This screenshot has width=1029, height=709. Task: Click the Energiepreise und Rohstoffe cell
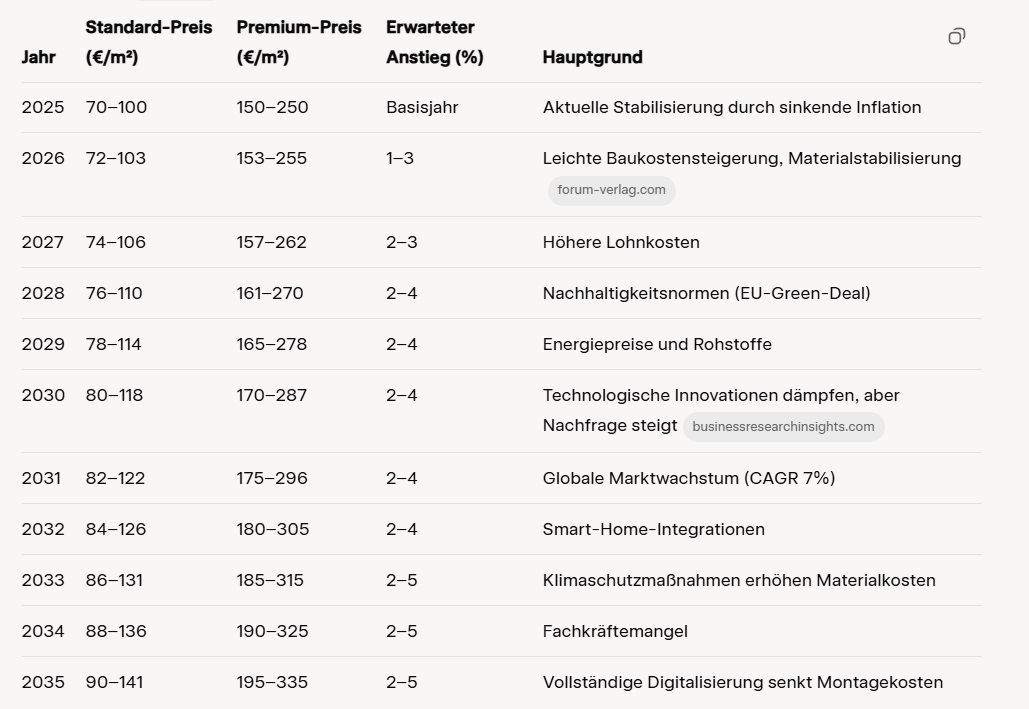click(657, 345)
